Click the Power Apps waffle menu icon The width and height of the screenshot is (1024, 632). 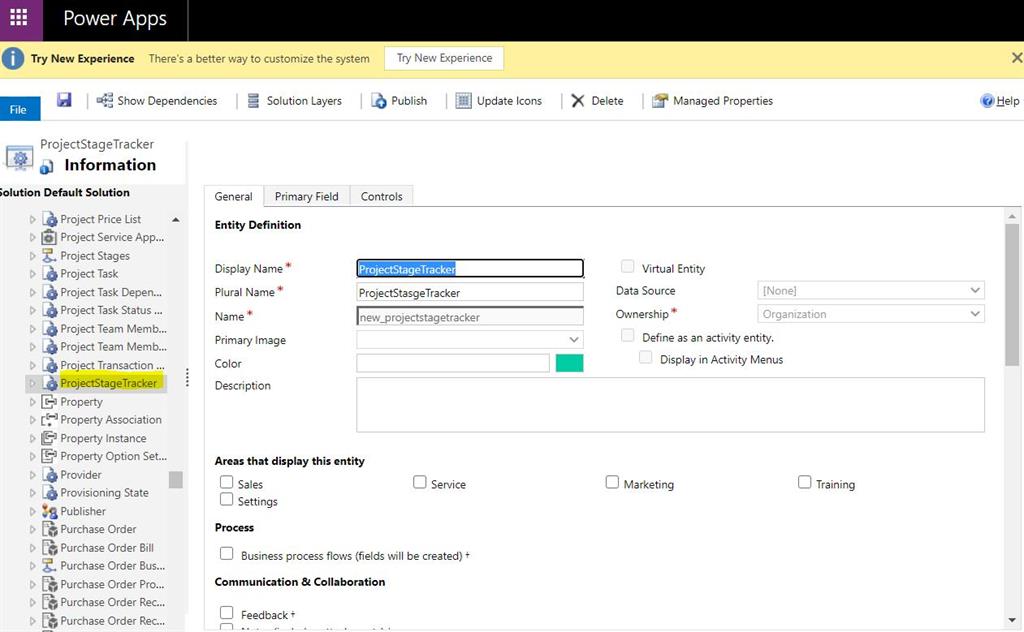click(20, 18)
